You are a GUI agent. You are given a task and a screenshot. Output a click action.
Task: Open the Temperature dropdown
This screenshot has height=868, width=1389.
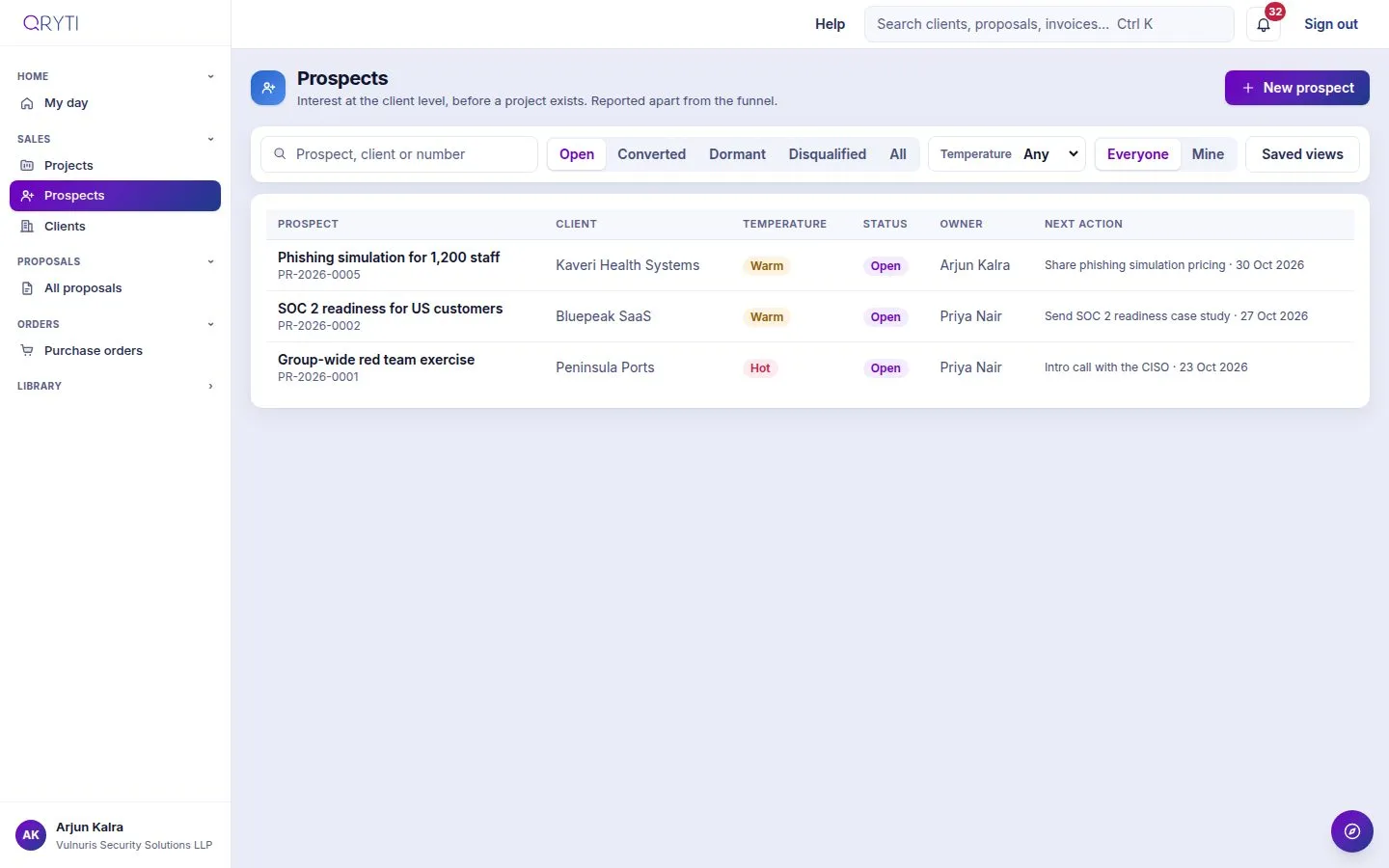(1007, 154)
